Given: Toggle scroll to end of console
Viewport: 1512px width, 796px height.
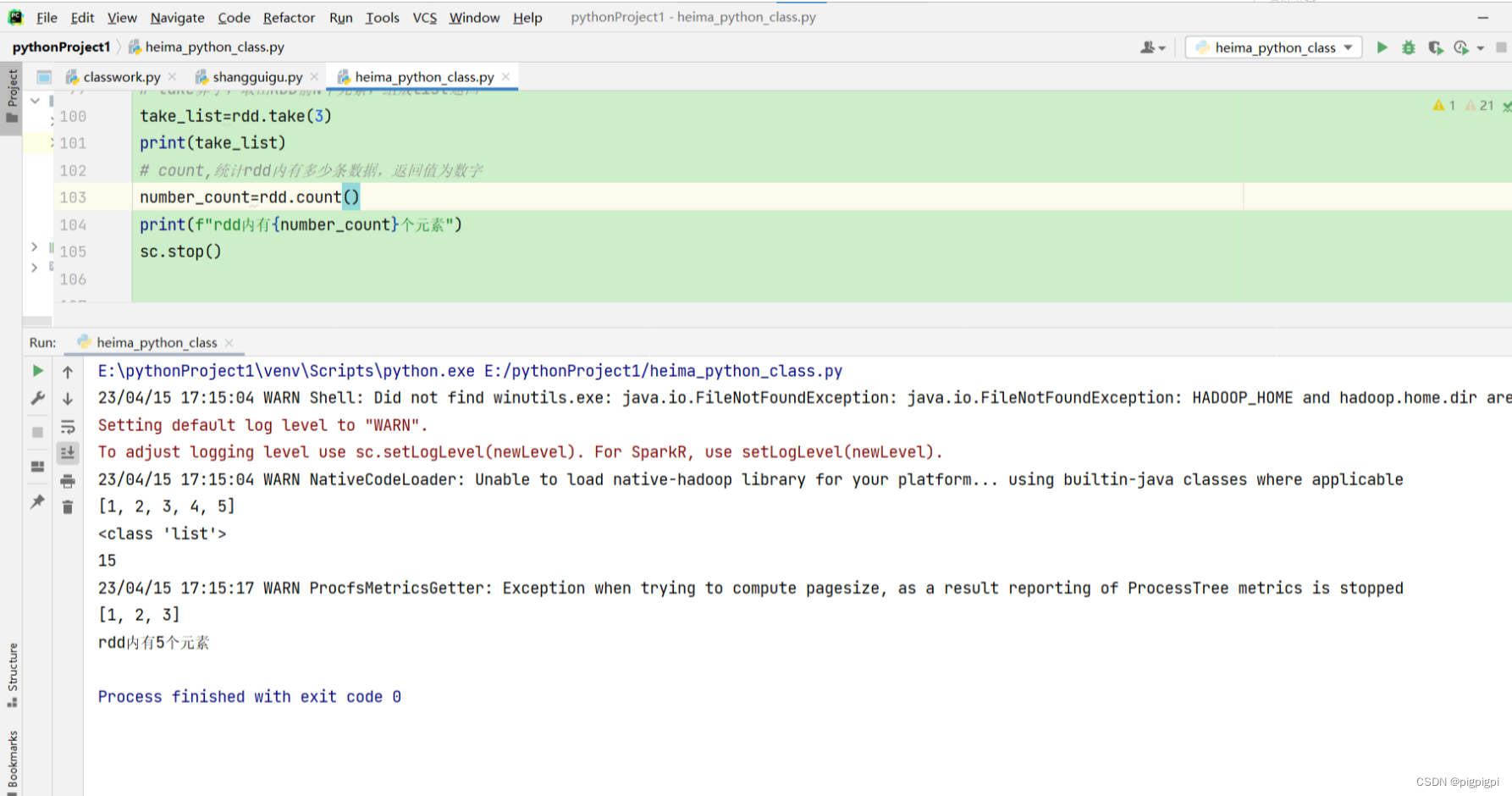Looking at the screenshot, I should (x=68, y=453).
